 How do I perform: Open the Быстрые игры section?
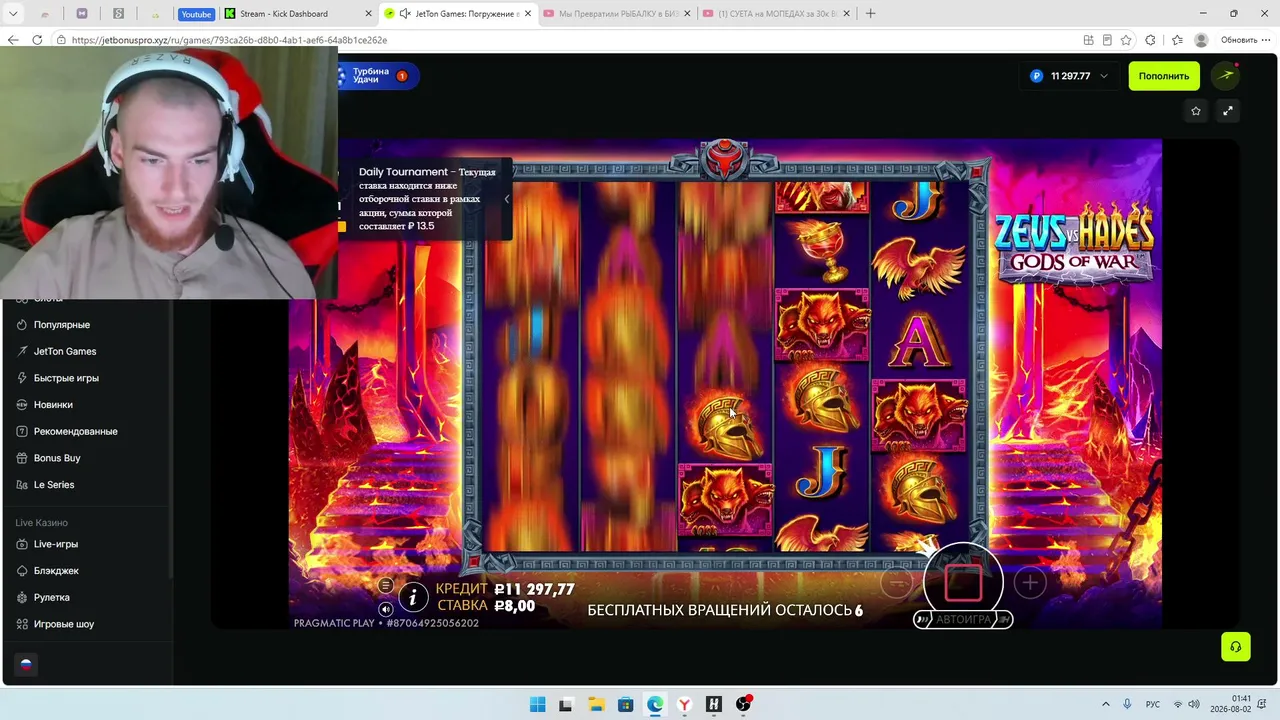click(66, 378)
